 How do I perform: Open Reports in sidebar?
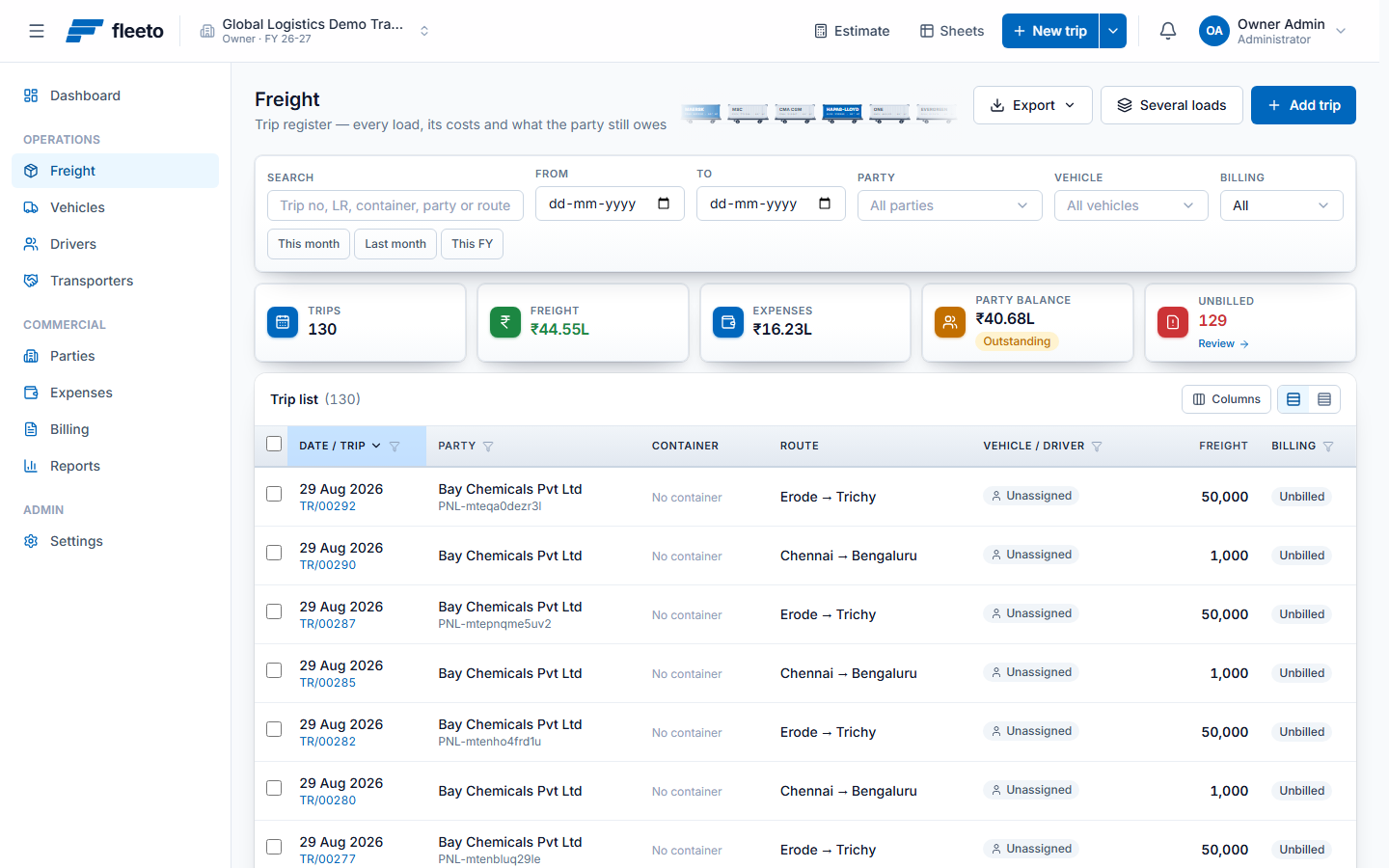116,466
